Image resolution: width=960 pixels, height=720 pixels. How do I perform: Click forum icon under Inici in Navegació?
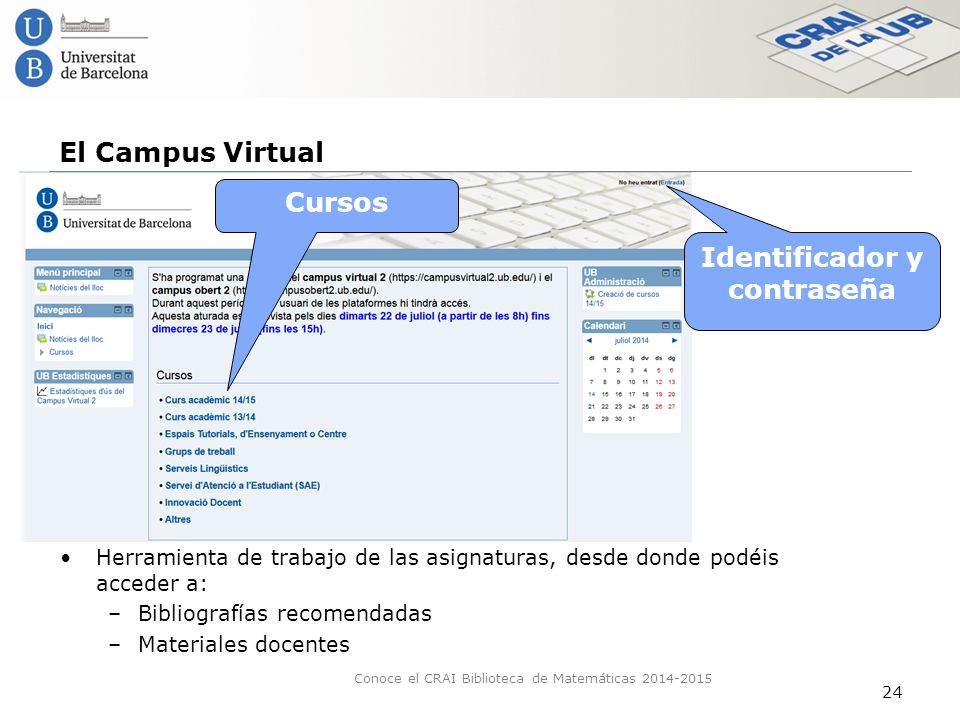[42, 339]
